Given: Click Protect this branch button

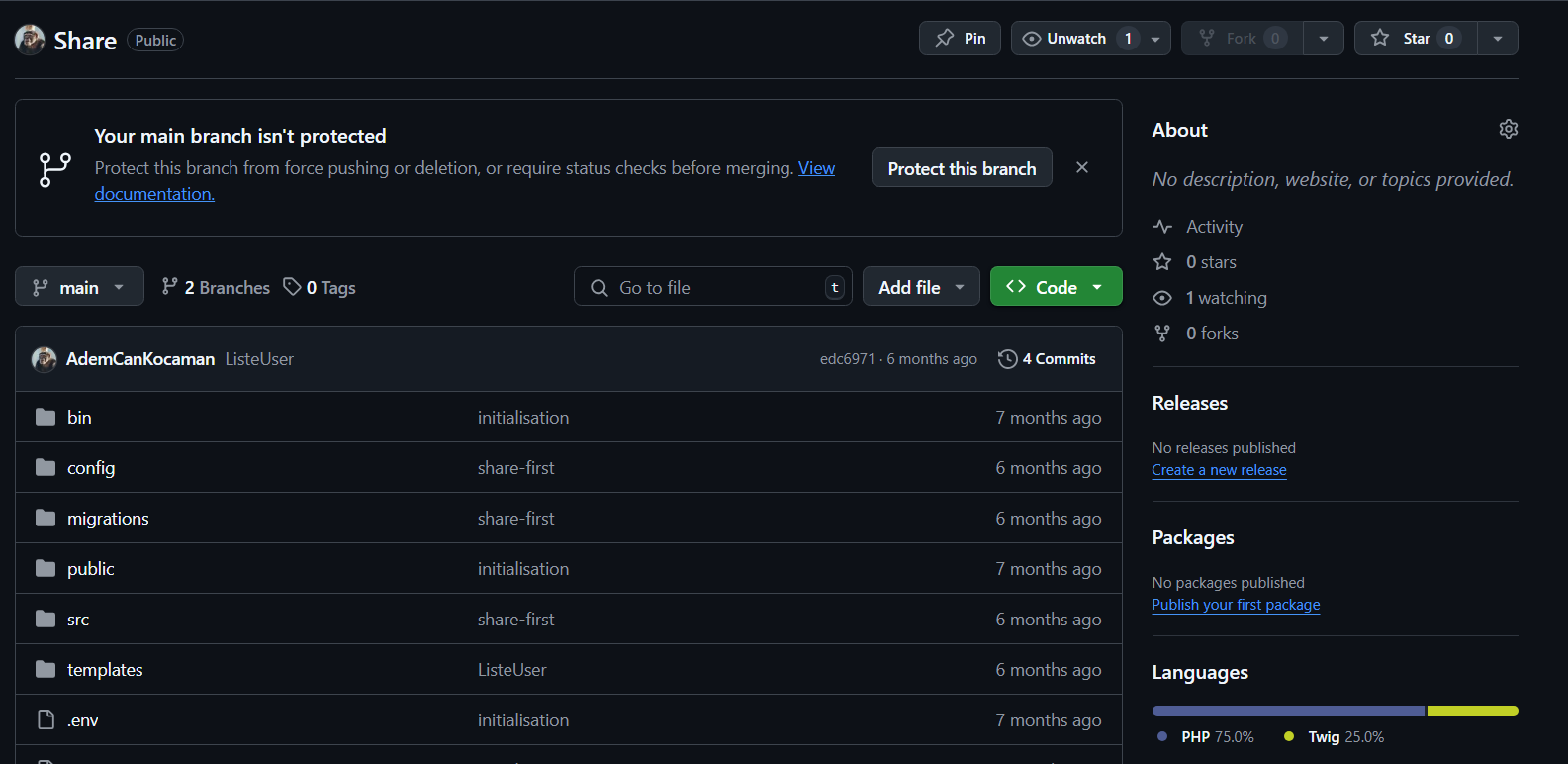Looking at the screenshot, I should (x=961, y=168).
